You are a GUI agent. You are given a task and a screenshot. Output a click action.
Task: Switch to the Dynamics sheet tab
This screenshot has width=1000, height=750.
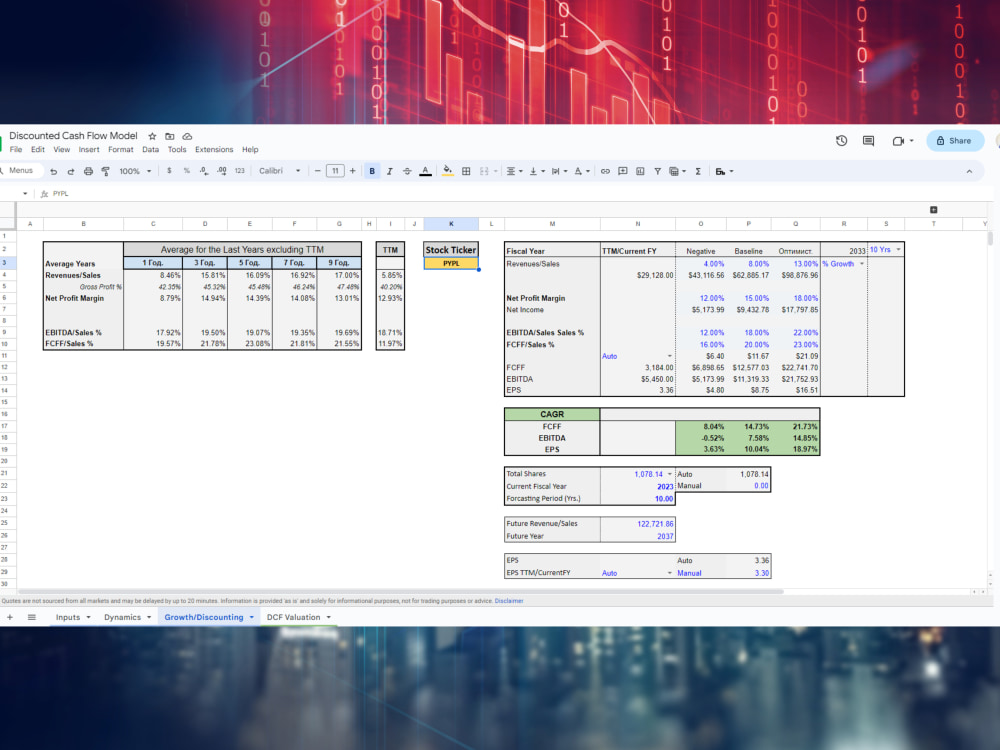[122, 617]
